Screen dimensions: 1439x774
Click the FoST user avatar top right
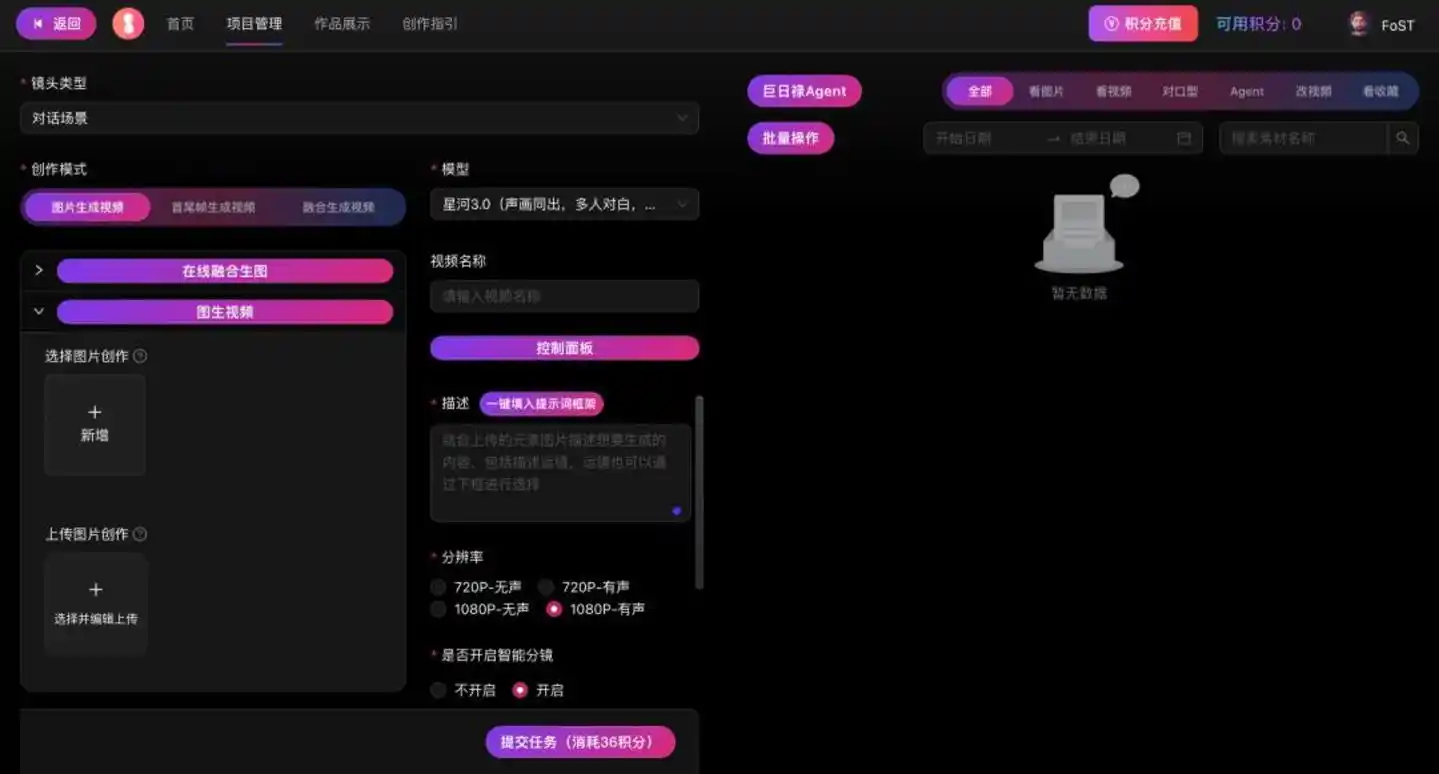(x=1357, y=24)
